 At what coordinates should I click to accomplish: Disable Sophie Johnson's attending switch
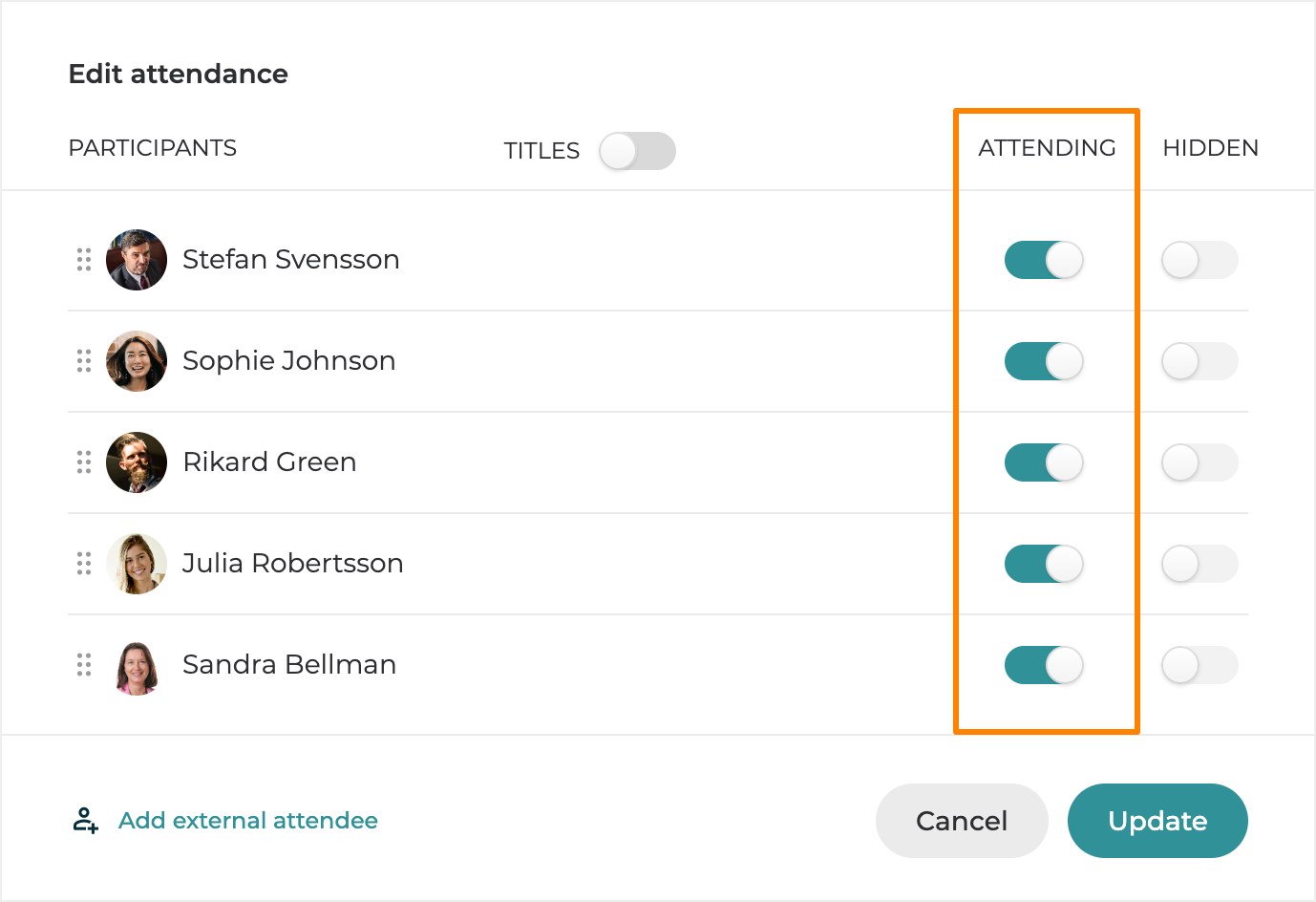(x=1044, y=361)
